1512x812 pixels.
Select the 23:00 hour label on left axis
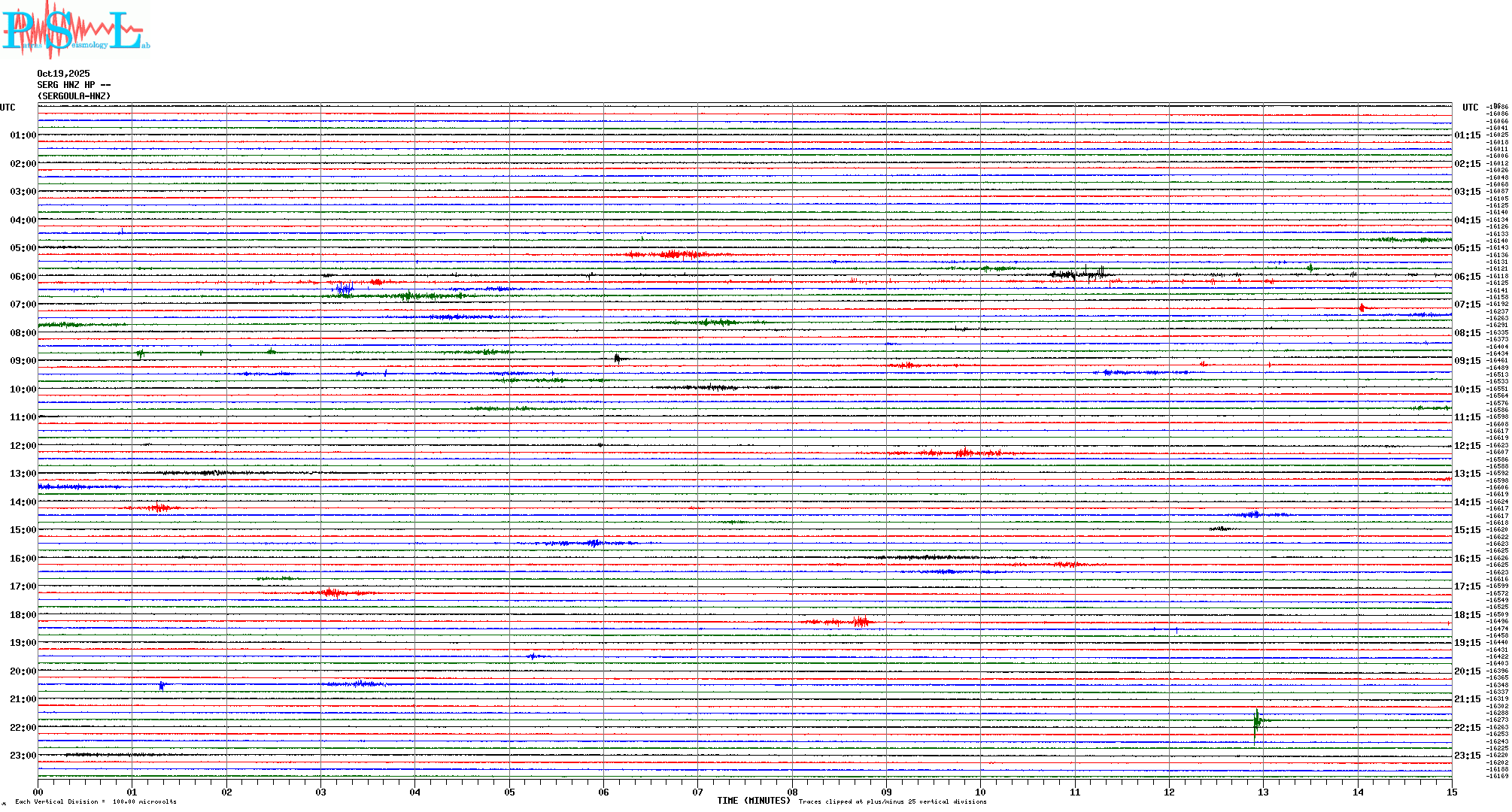tap(23, 756)
